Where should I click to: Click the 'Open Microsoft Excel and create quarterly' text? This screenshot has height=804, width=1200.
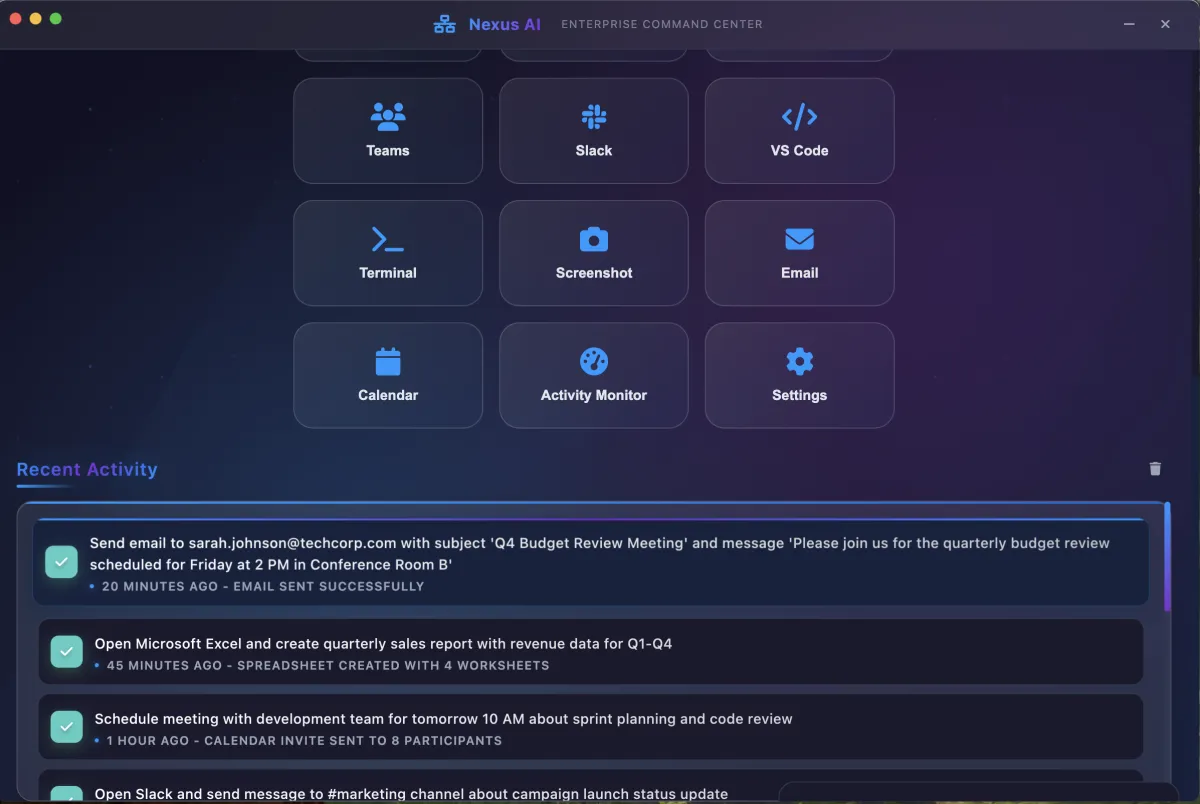383,644
